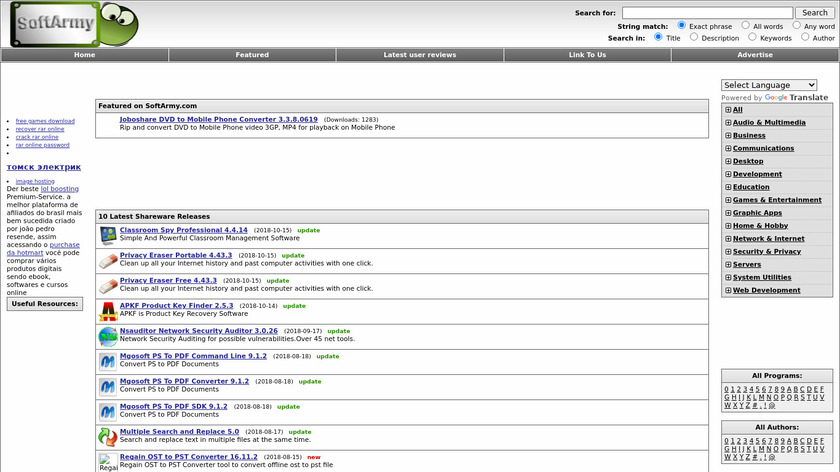Click the rar online password link

[x=42, y=145]
